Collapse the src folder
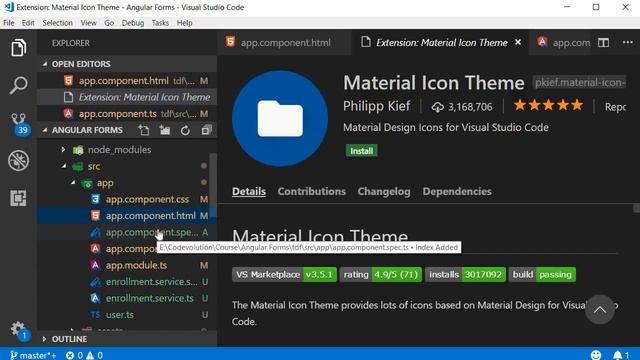This screenshot has width=640, height=360. [64, 166]
